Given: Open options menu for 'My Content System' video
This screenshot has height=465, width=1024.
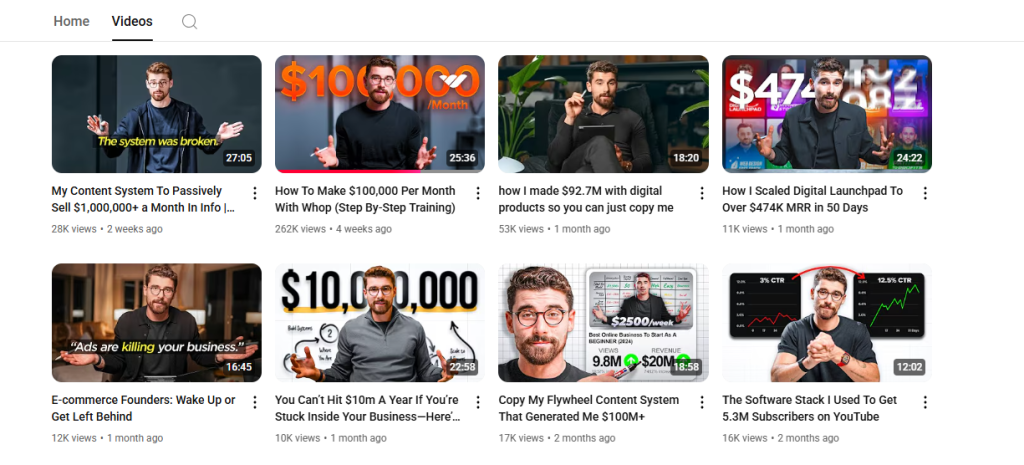Looking at the screenshot, I should 255,193.
